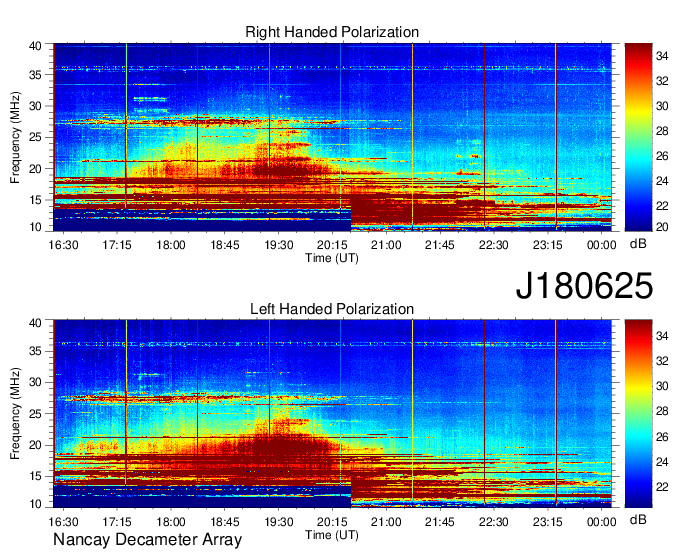
Task: Click 23:15 time tick on Left Handed plot
Action: tap(547, 522)
